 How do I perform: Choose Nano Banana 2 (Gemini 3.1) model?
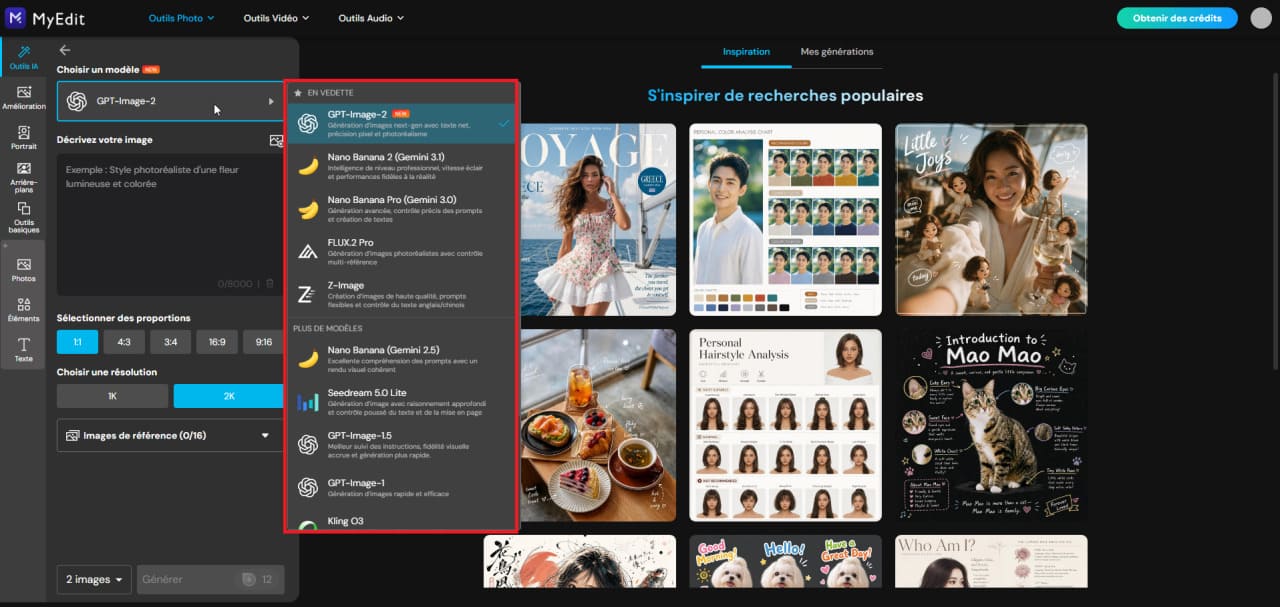coord(403,166)
